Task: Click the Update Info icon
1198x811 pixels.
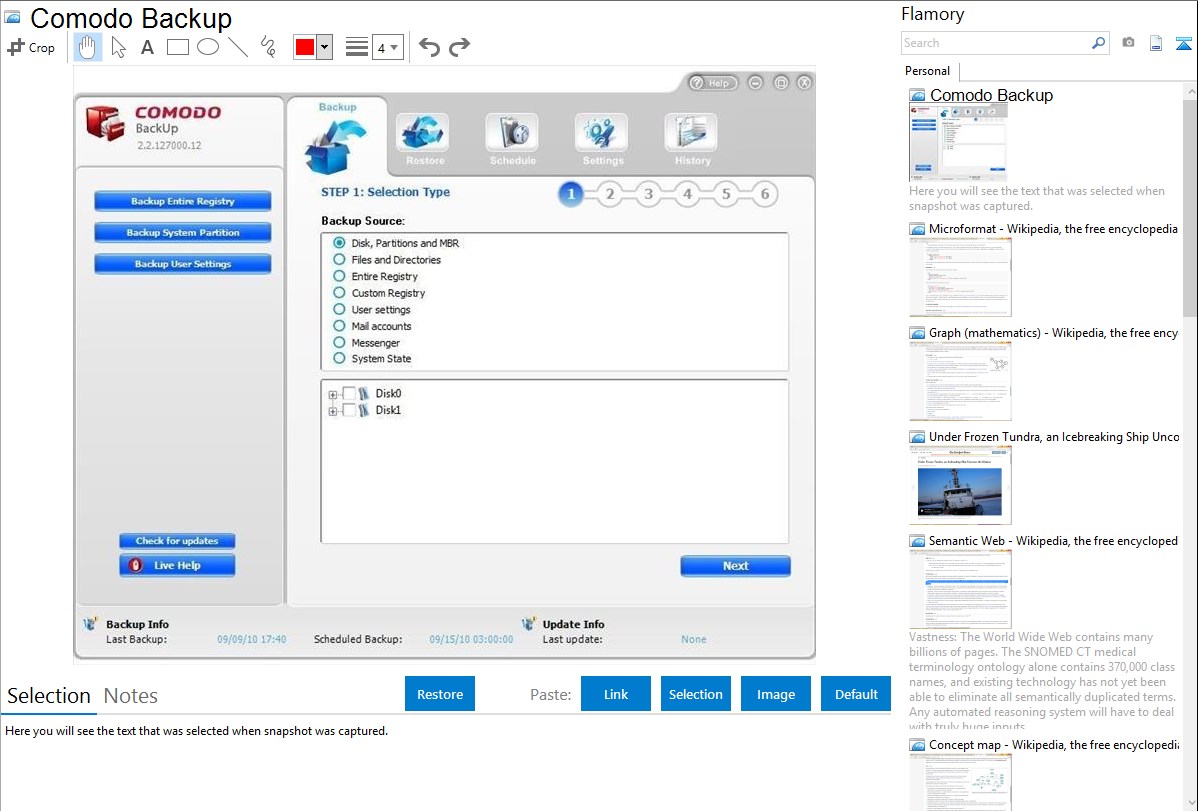Action: 528,624
